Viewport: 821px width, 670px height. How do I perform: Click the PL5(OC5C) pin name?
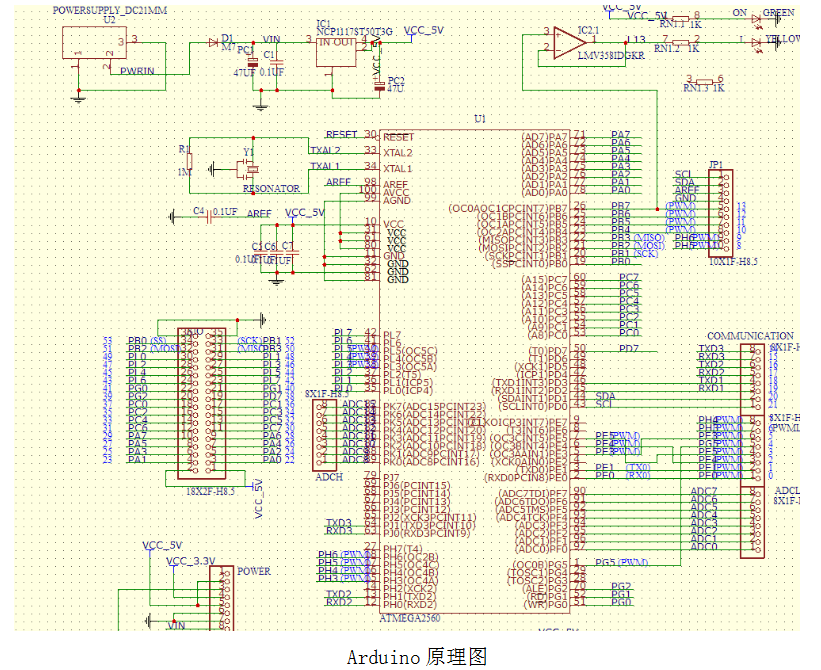click(410, 351)
